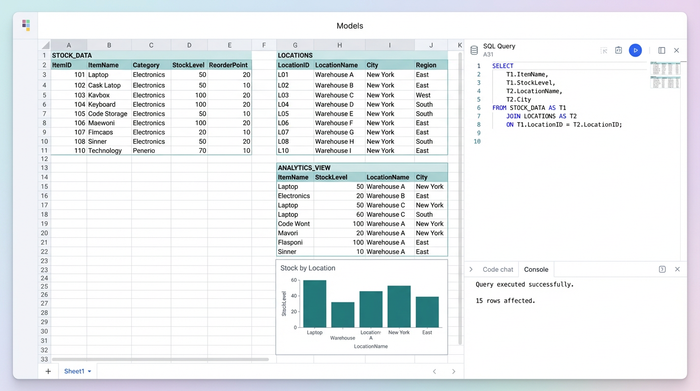Viewport: 700px width, 391px height.
Task: Select the West region cell
Action: pyautogui.click(x=431, y=95)
